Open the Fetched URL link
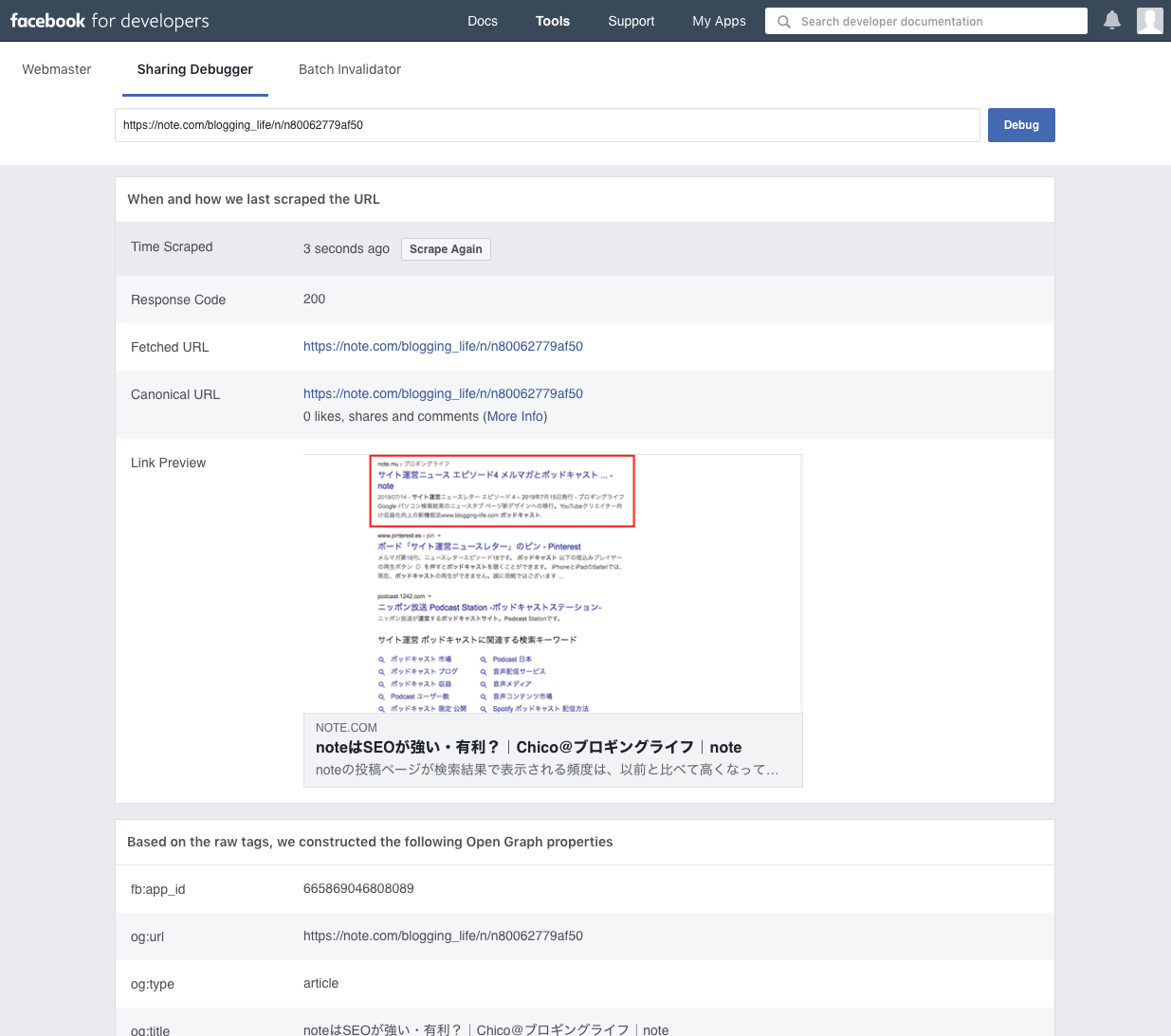The height and width of the screenshot is (1036, 1171). pyautogui.click(x=443, y=346)
